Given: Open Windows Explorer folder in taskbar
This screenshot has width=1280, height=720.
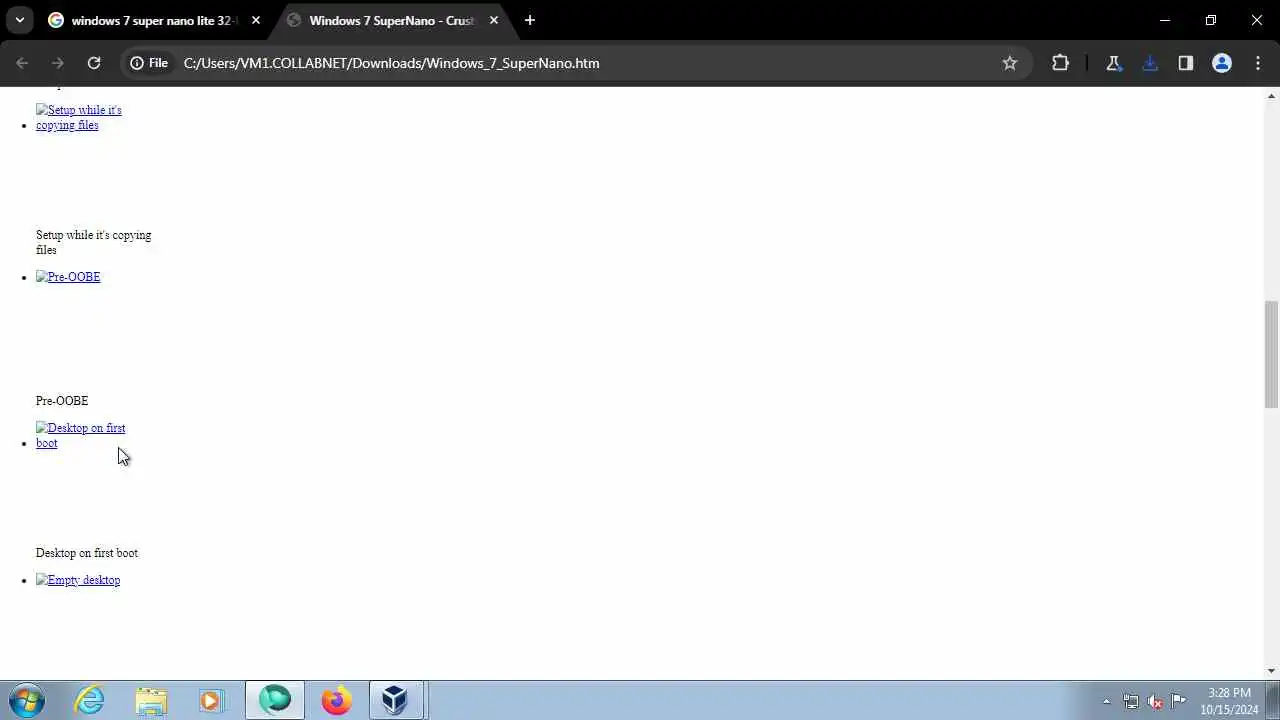Looking at the screenshot, I should [x=151, y=700].
